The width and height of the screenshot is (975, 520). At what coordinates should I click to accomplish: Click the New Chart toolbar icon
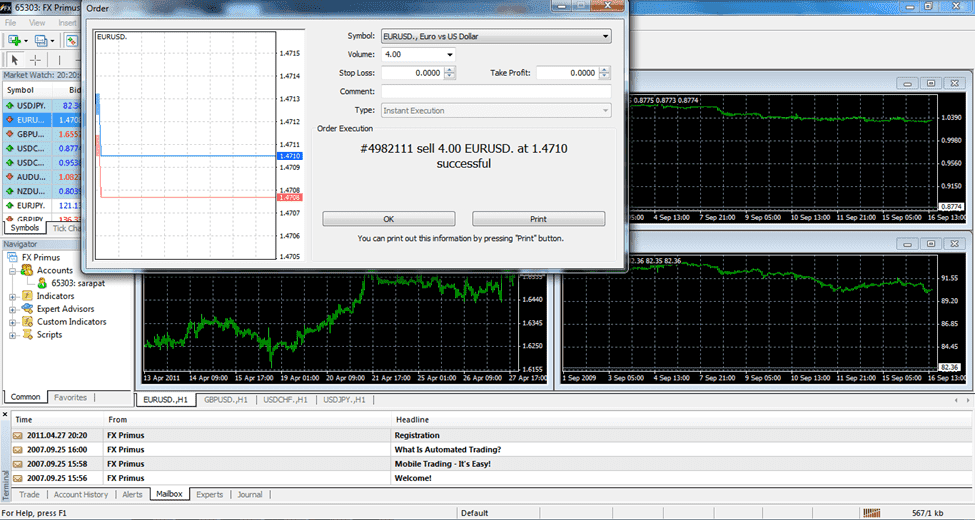(x=14, y=41)
